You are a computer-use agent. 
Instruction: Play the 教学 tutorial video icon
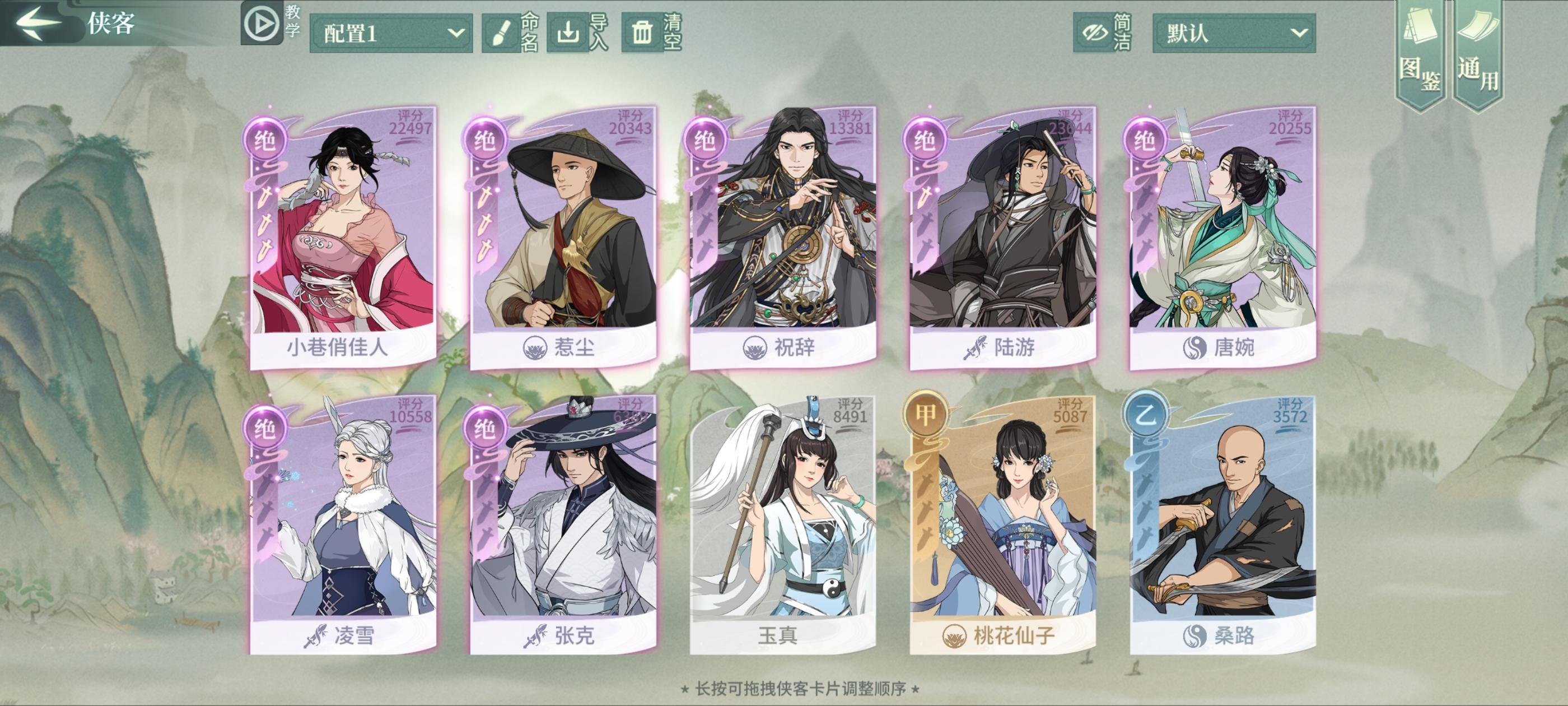tap(262, 23)
